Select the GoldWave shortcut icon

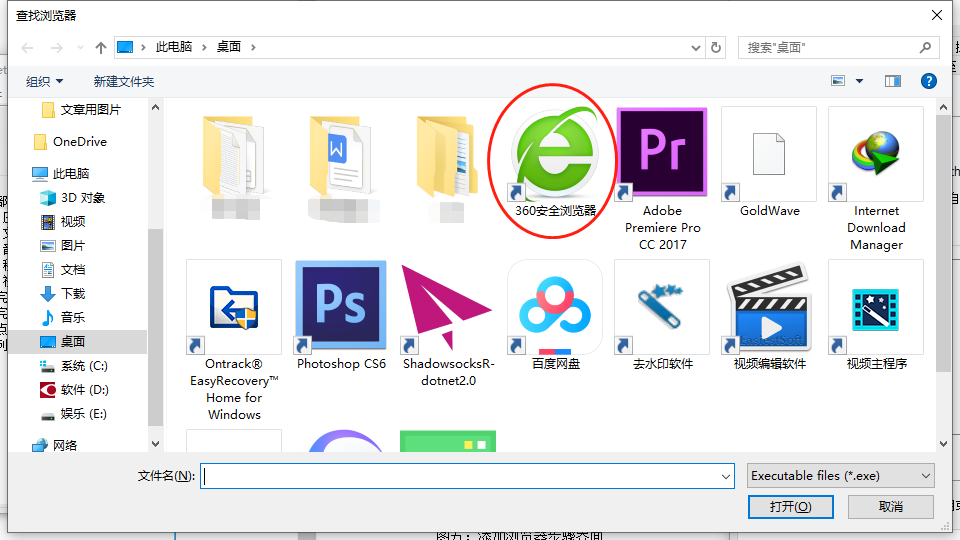click(x=769, y=154)
